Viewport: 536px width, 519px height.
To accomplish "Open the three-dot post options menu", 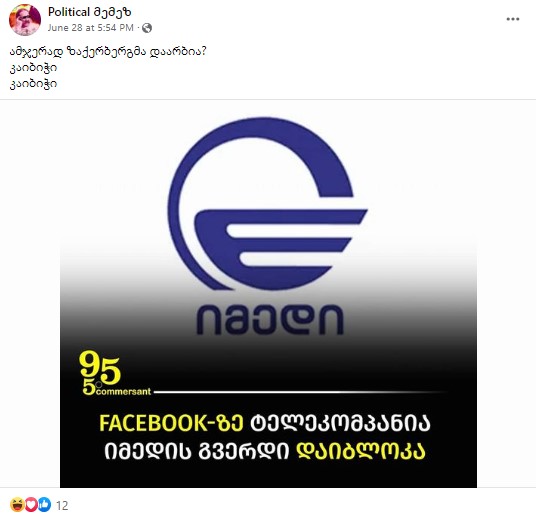I will [x=513, y=19].
